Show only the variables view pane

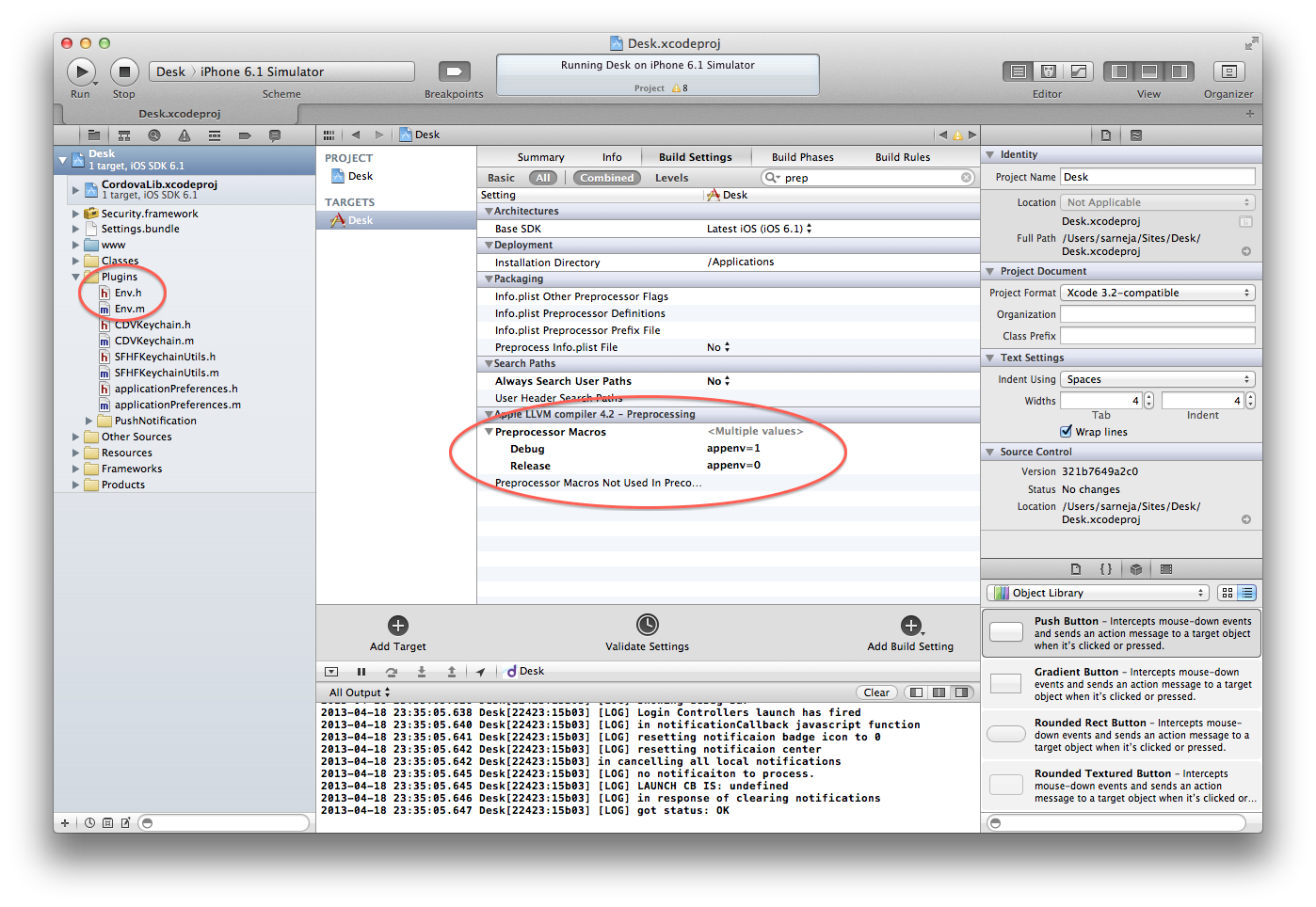916,692
